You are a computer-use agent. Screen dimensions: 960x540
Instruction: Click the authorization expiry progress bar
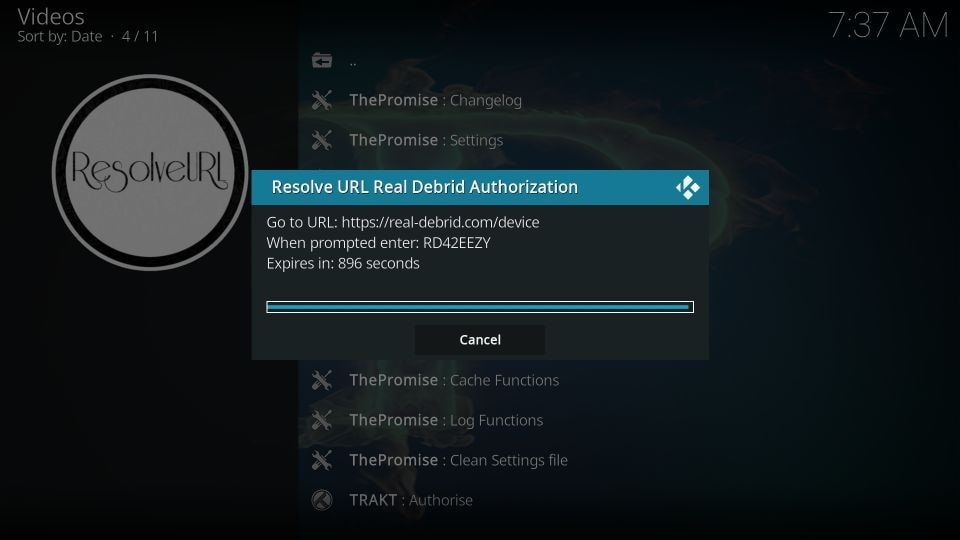pos(479,307)
